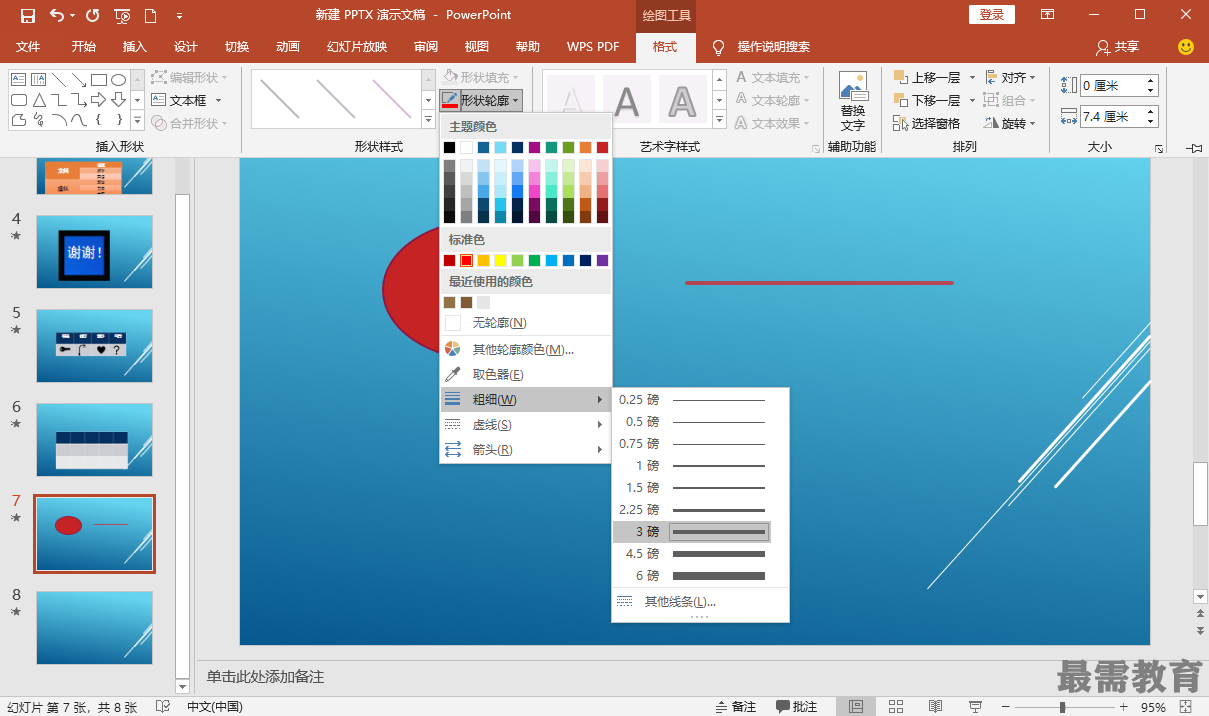Open the 虚线 dashes submenu
The height and width of the screenshot is (716, 1209).
click(x=525, y=425)
